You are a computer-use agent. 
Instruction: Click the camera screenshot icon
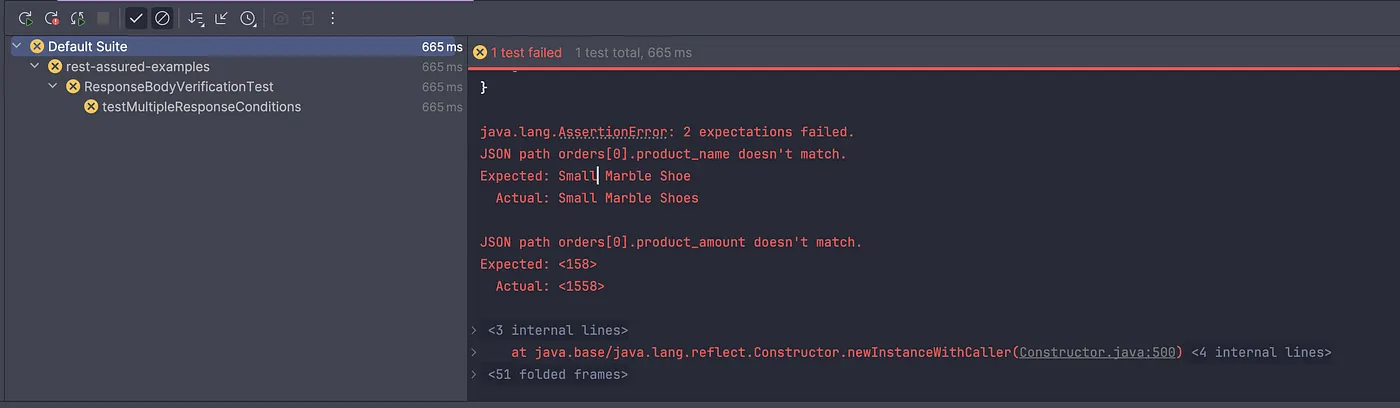click(x=281, y=18)
